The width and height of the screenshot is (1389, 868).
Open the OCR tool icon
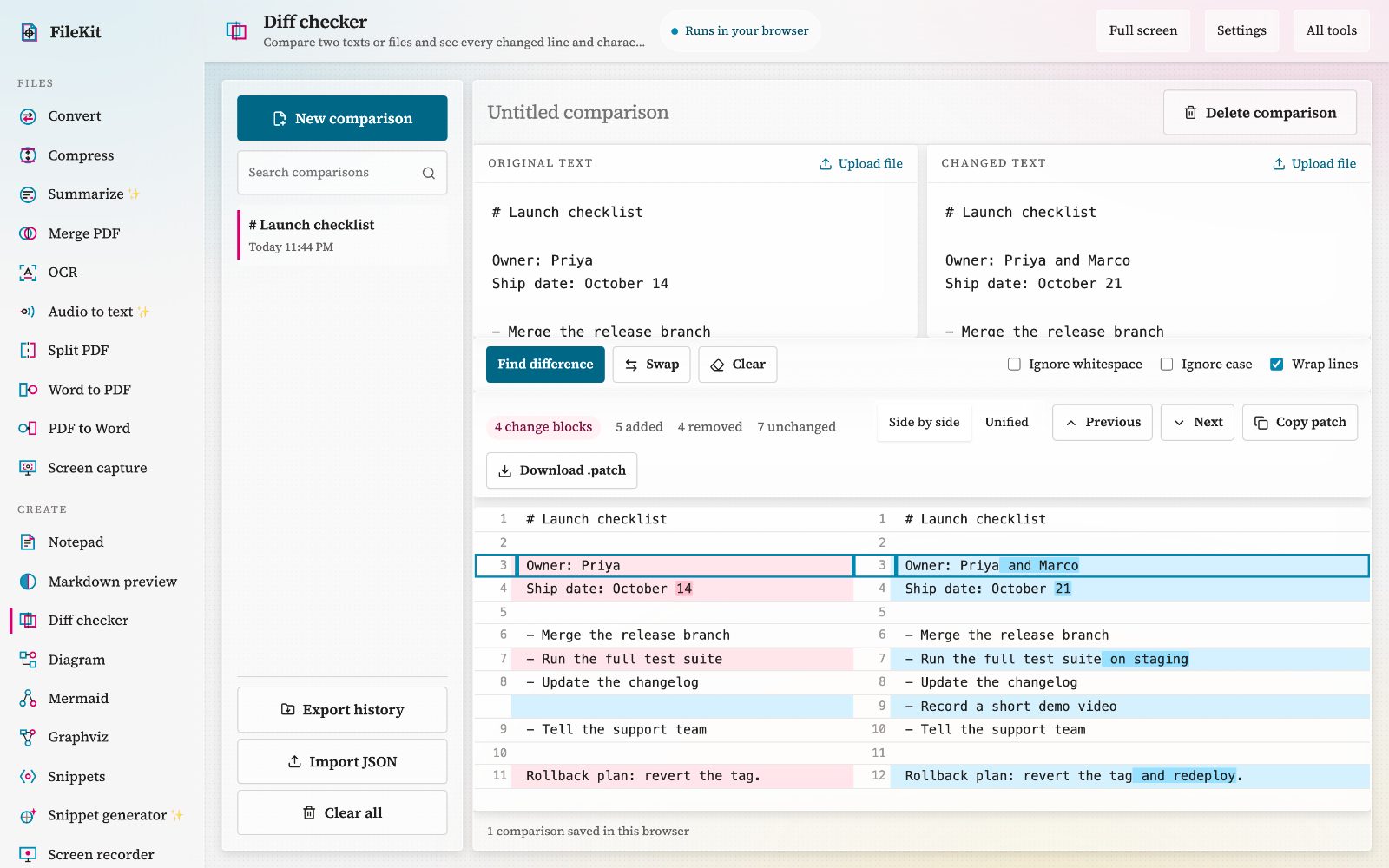[x=28, y=273]
